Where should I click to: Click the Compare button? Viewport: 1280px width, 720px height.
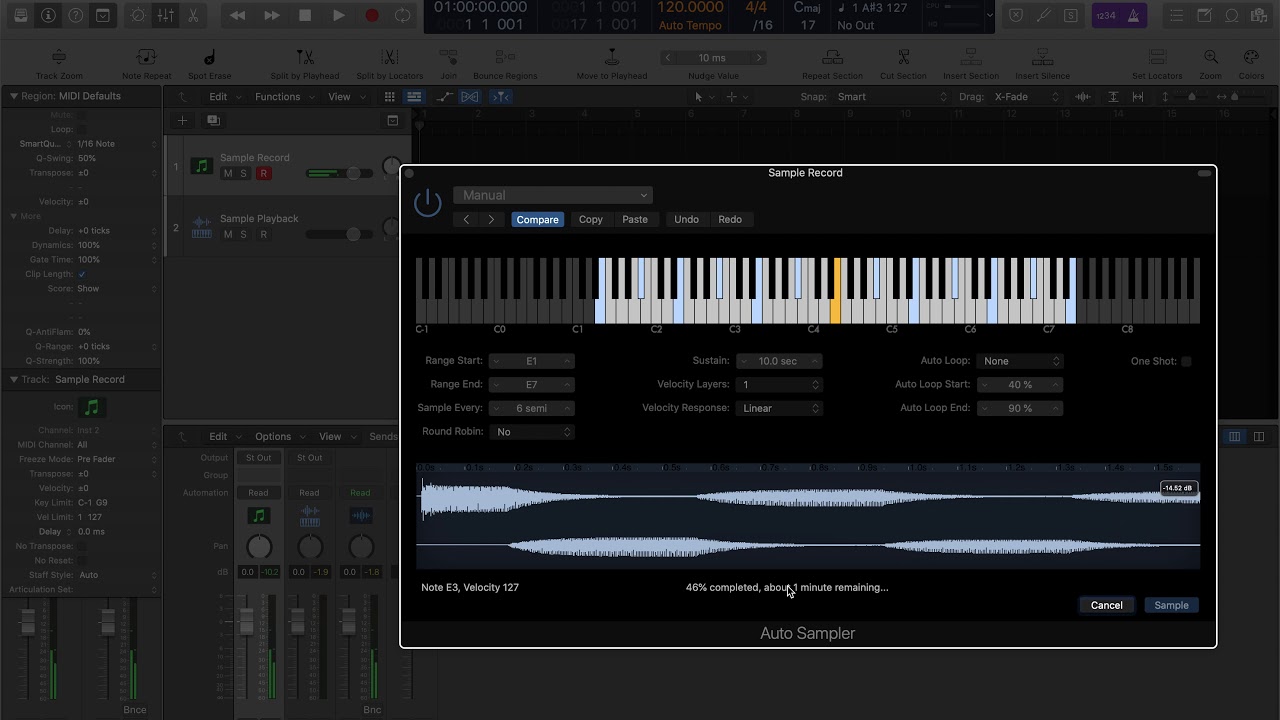click(537, 220)
